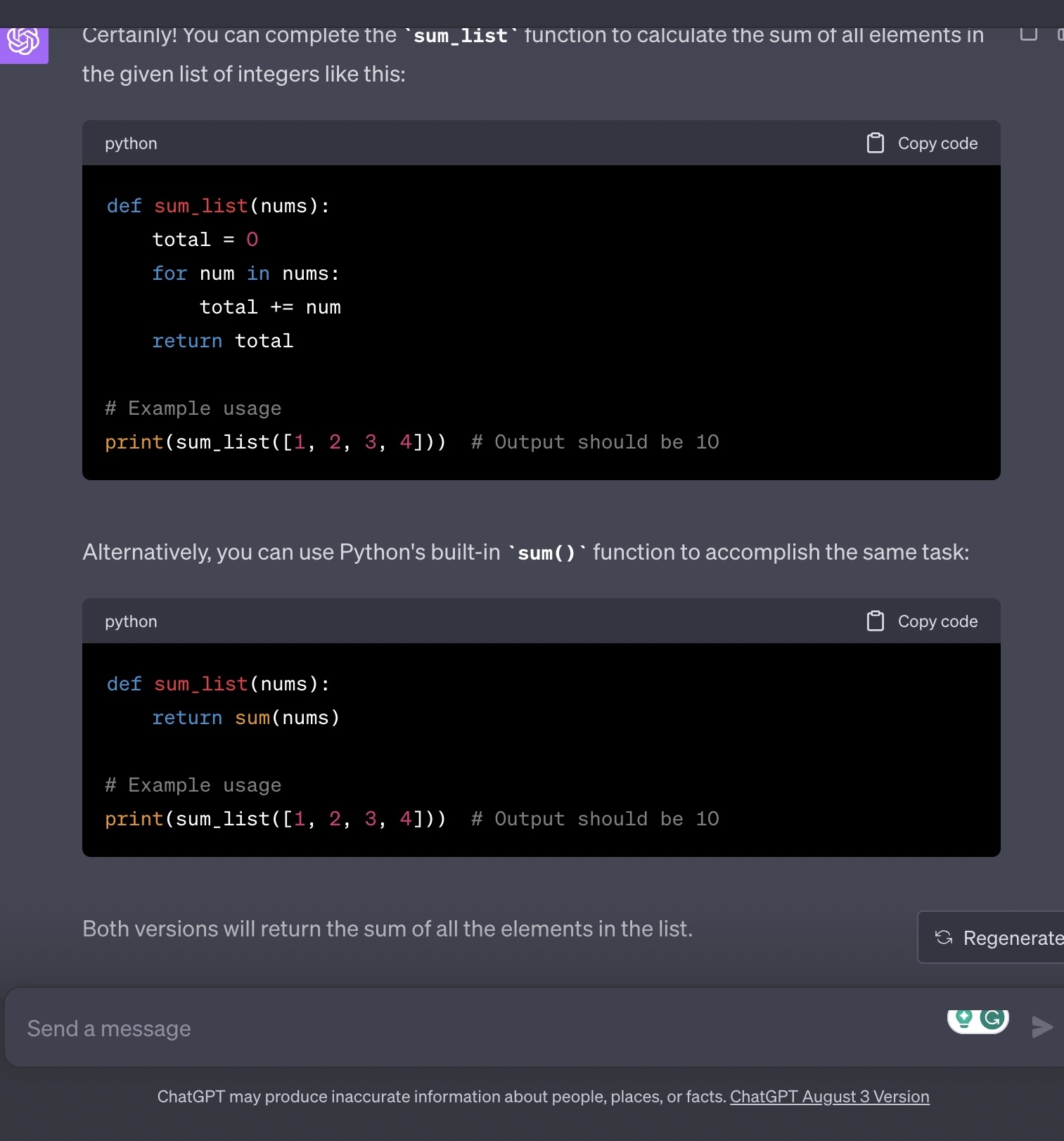Click the Regenerate button label
Screen dimensions: 1064x1141
pyautogui.click(x=1011, y=938)
